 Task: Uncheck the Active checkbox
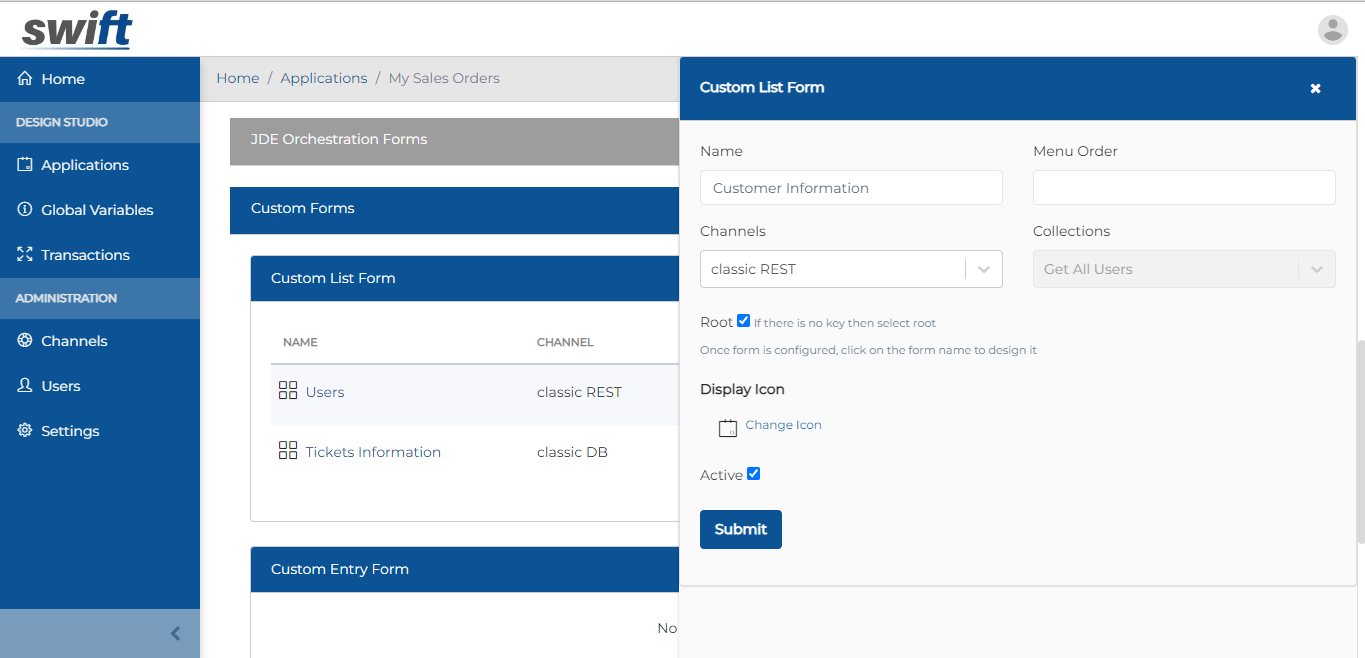pos(754,474)
